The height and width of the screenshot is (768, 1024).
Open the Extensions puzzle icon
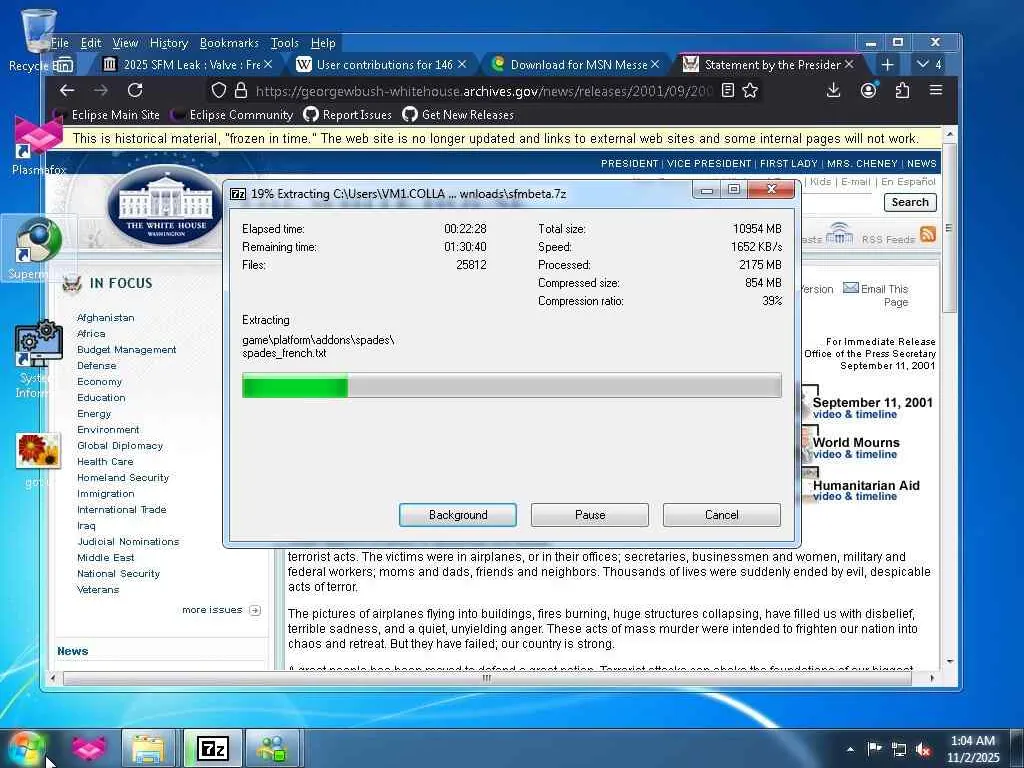(x=902, y=90)
